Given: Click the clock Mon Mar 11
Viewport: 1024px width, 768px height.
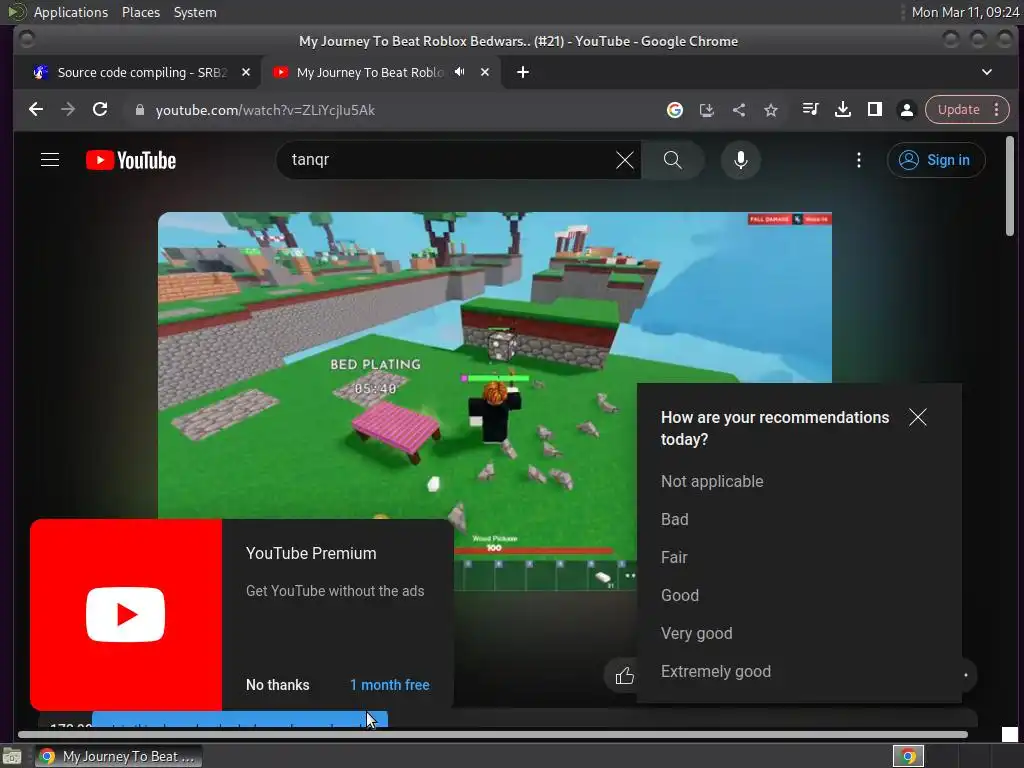Looking at the screenshot, I should coord(965,12).
